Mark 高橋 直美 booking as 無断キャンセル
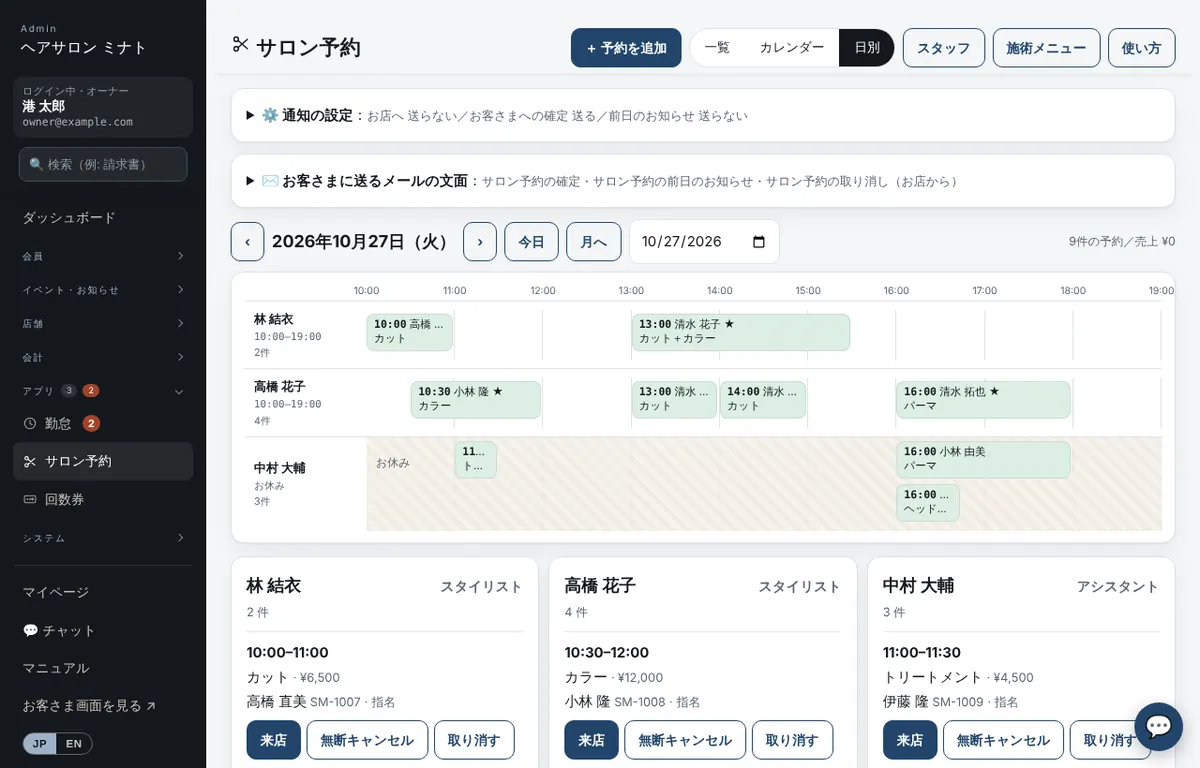The width and height of the screenshot is (1200, 768). [x=367, y=740]
